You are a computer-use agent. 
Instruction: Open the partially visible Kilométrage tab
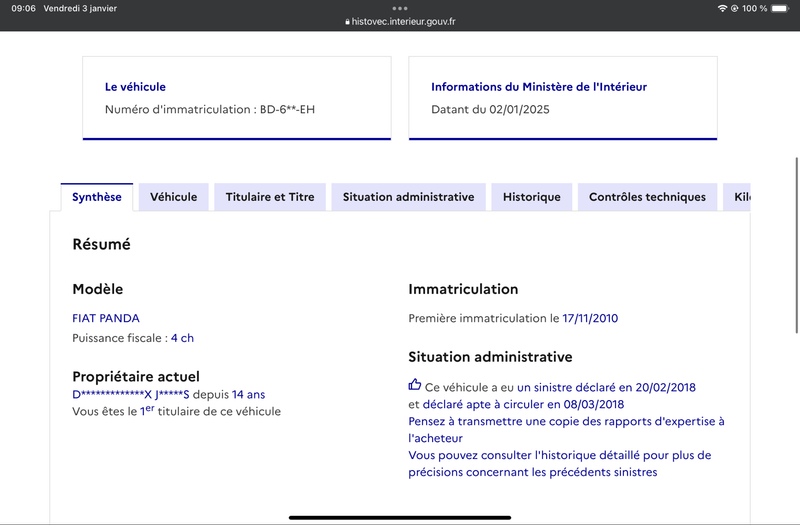[x=736, y=197]
